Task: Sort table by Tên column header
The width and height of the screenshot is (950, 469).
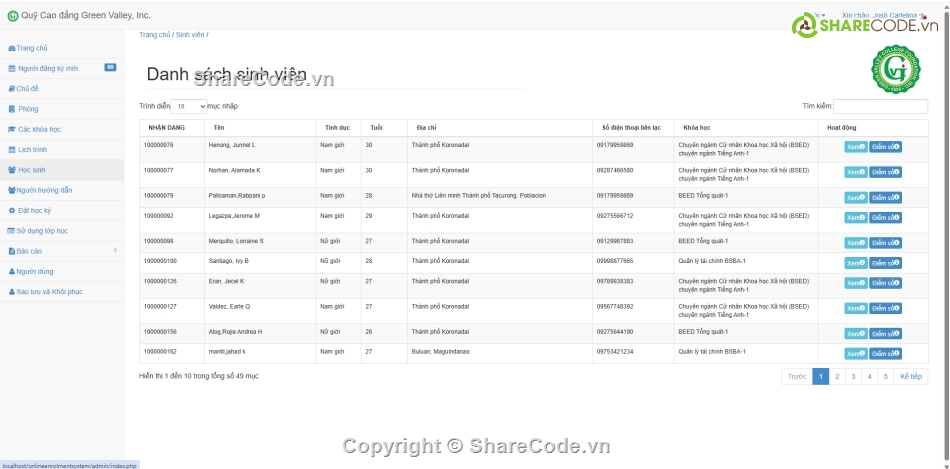Action: [x=219, y=128]
